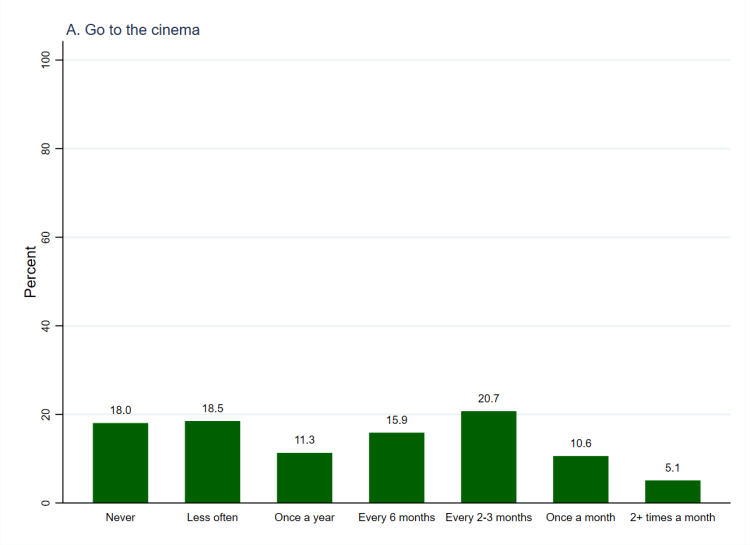
Task: Select the 'Every 6 months' axis label
Action: tap(396, 518)
